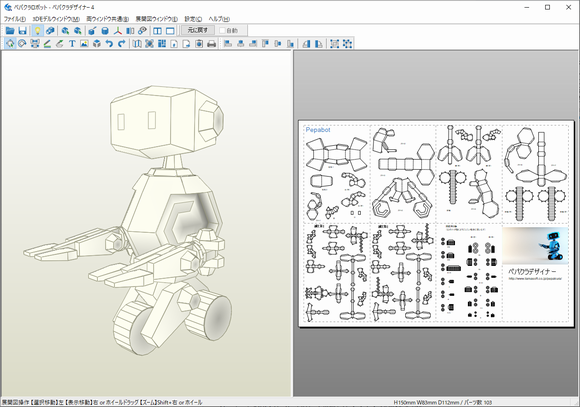Click second align icon right of printer
Screen dimensions: 580x407
coord(241,44)
